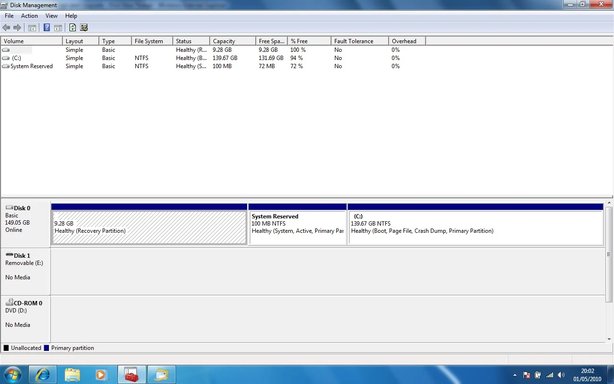Viewport: 614px width, 384px height.
Task: Sort by the Capacity column header
Action: click(232, 41)
